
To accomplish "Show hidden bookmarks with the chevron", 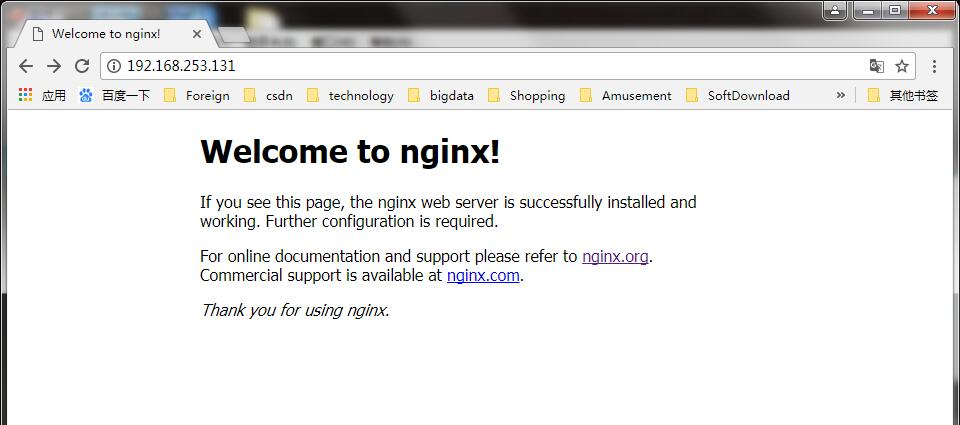I will (841, 95).
